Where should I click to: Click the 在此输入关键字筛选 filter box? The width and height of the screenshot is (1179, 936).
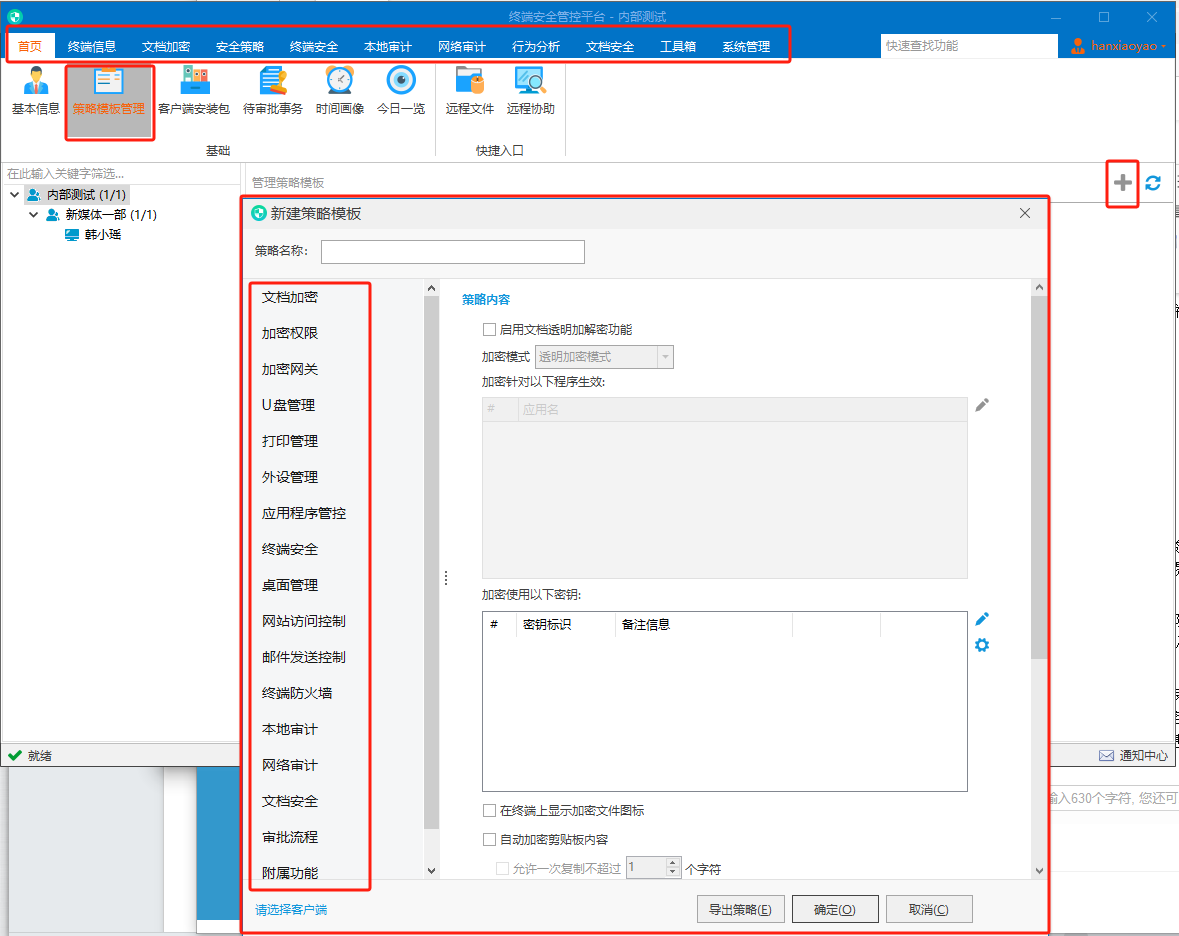120,174
